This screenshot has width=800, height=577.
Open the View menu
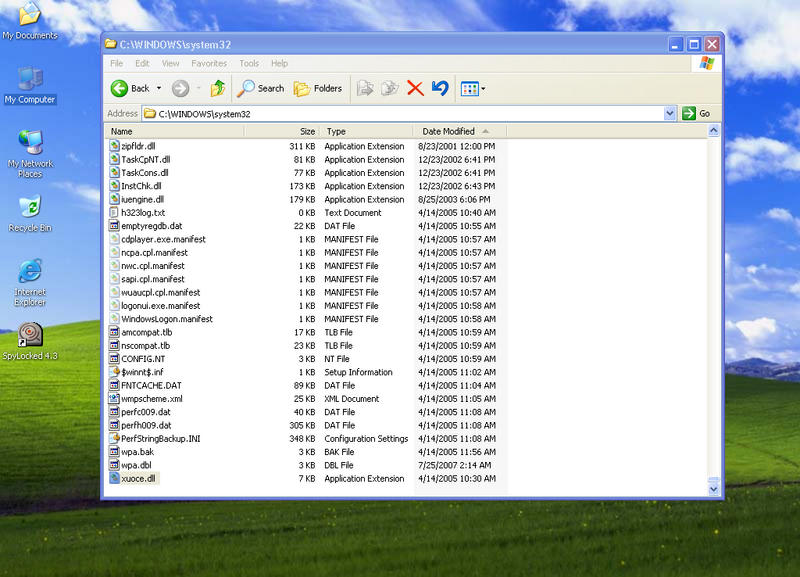coord(170,63)
